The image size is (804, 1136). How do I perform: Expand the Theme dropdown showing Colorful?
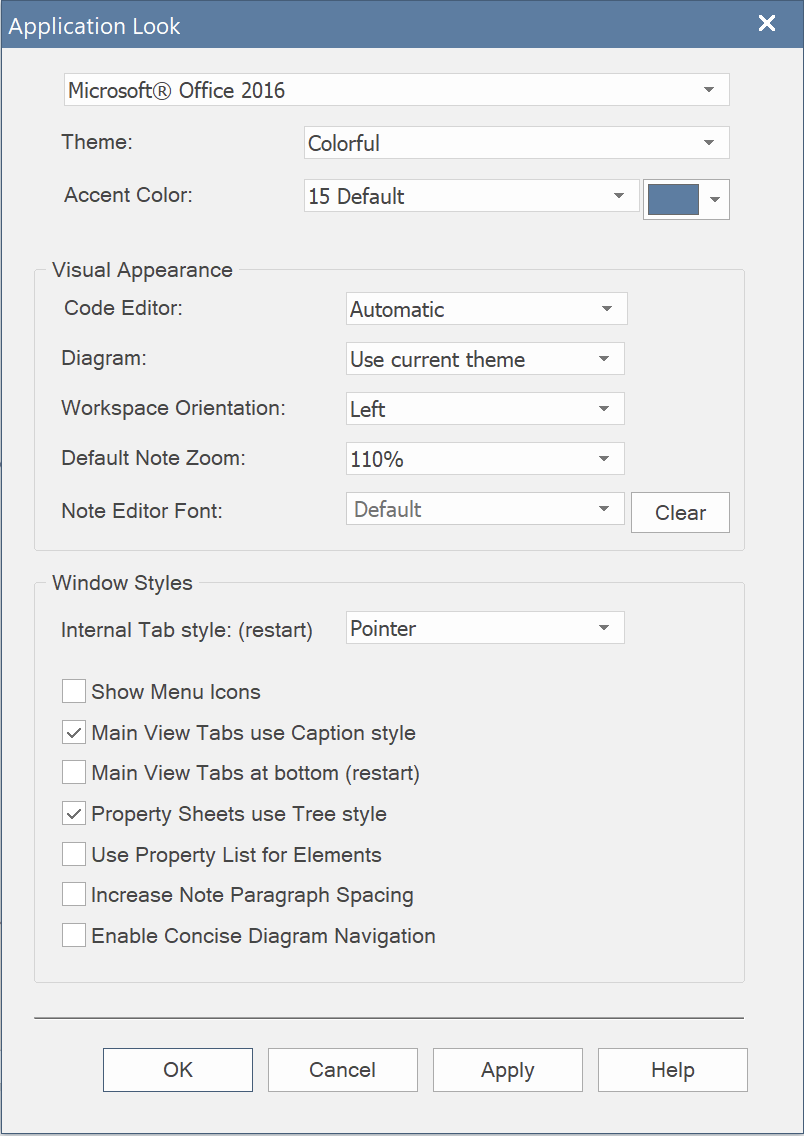pyautogui.click(x=516, y=143)
